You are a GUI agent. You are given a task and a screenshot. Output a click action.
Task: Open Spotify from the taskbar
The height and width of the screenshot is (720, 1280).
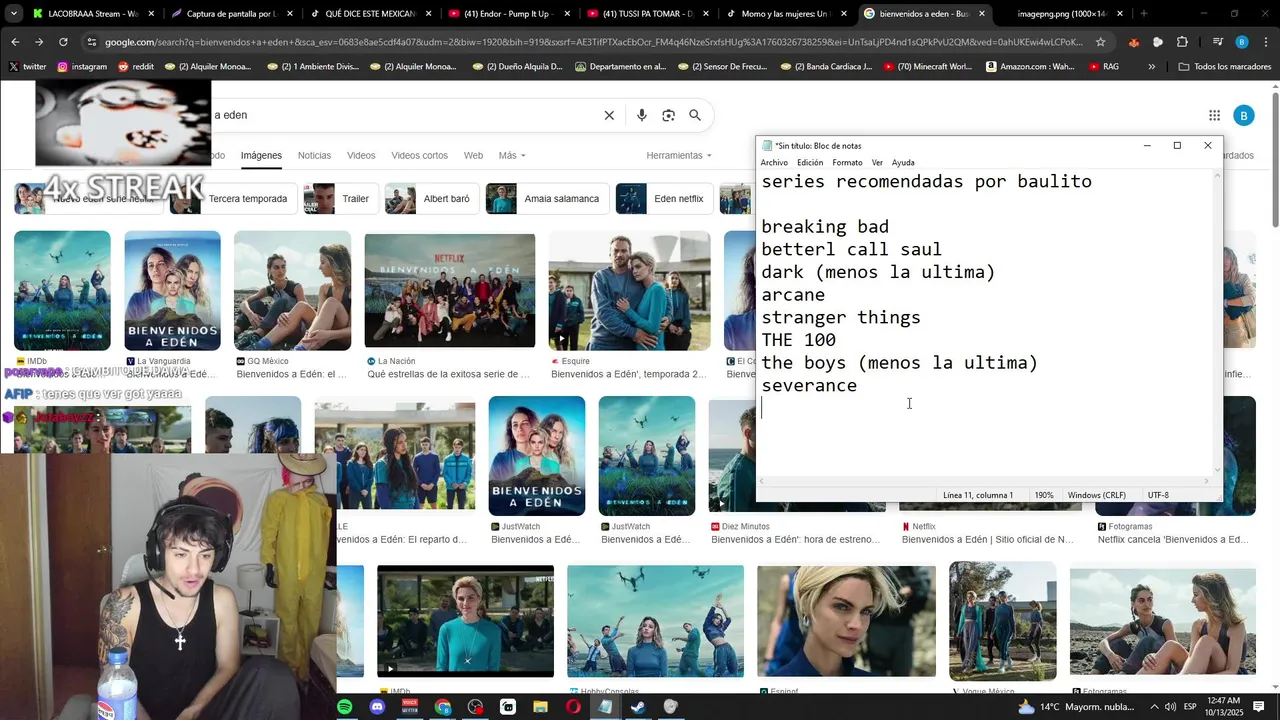[x=344, y=707]
